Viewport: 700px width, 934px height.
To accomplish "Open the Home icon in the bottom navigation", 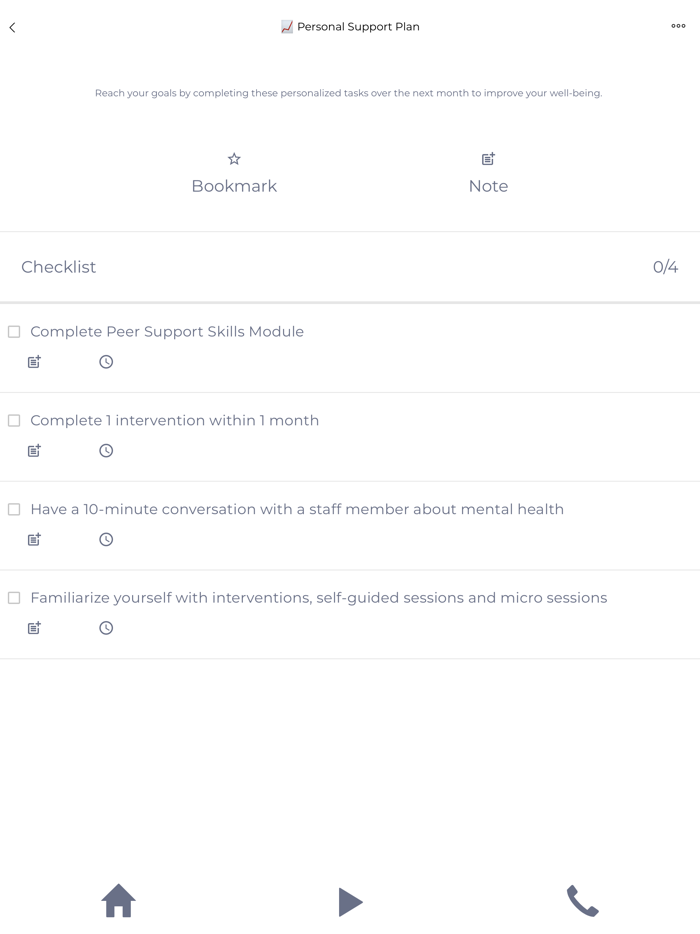I will (118, 901).
